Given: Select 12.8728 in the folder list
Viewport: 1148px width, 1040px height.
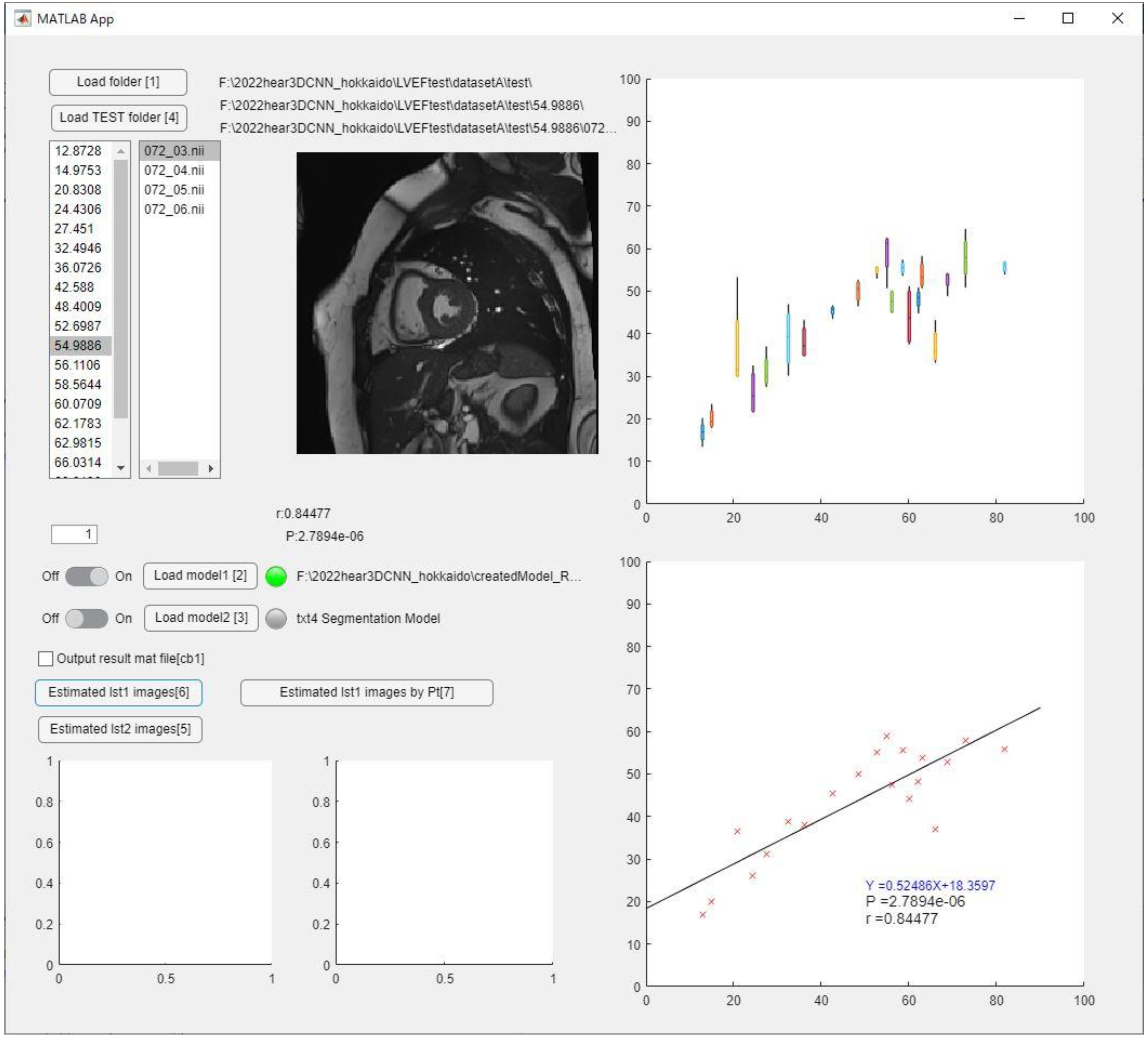Looking at the screenshot, I should tap(78, 151).
